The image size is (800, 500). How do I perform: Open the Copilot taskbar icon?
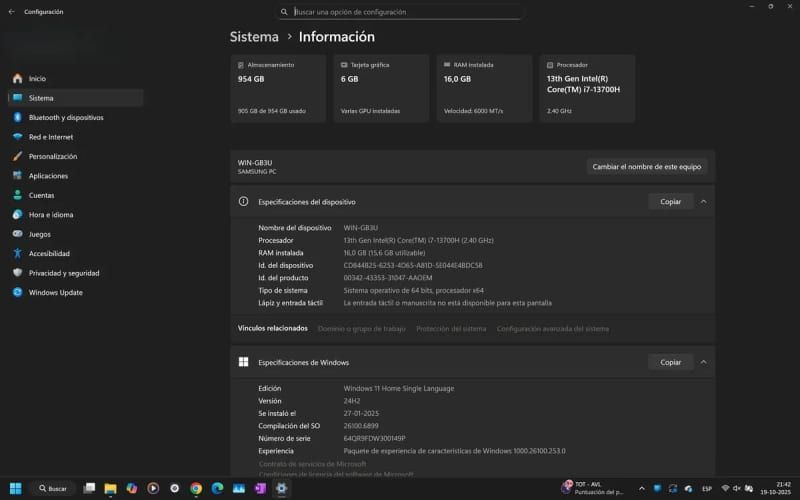click(x=132, y=488)
